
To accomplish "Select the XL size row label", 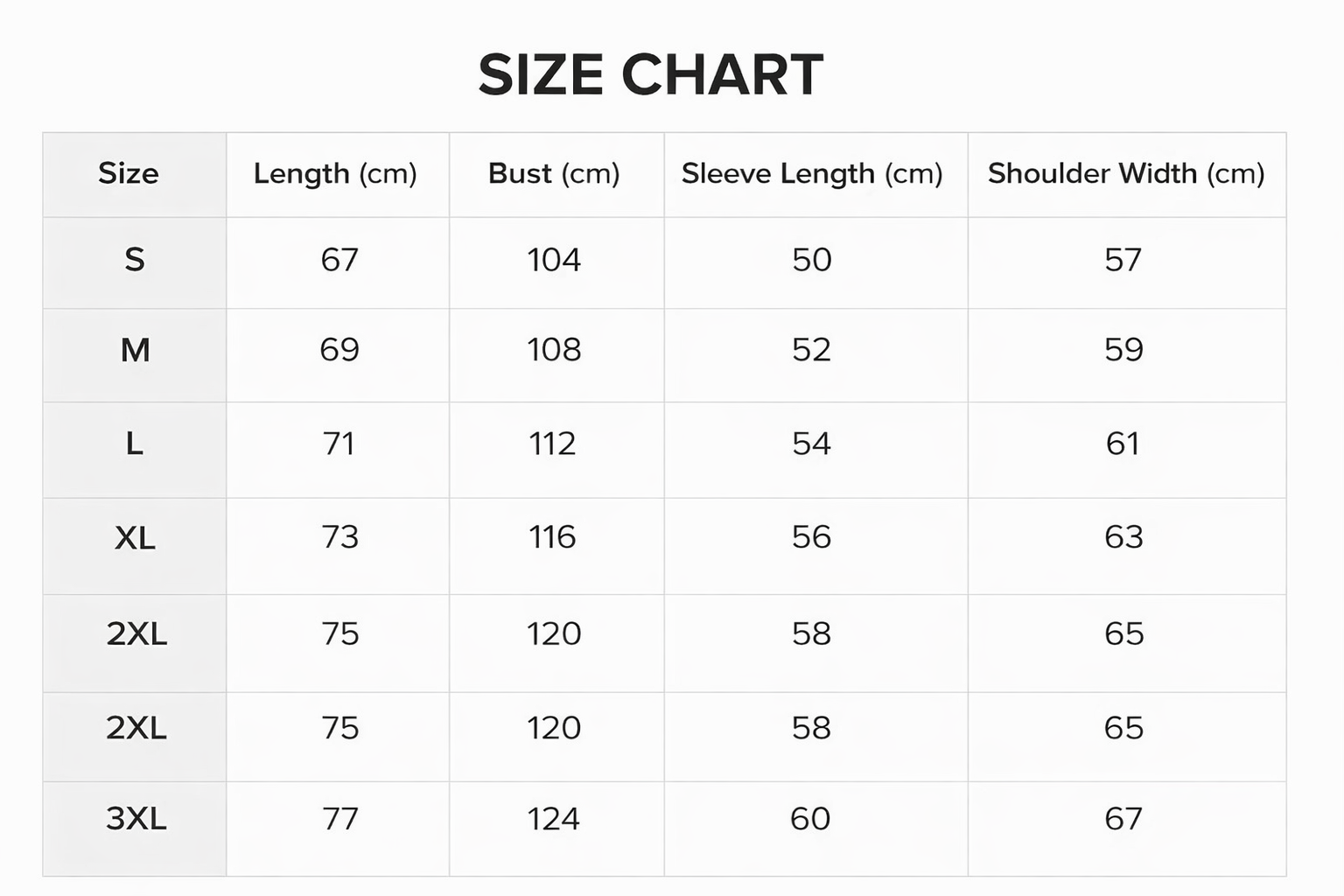I will 135,537.
